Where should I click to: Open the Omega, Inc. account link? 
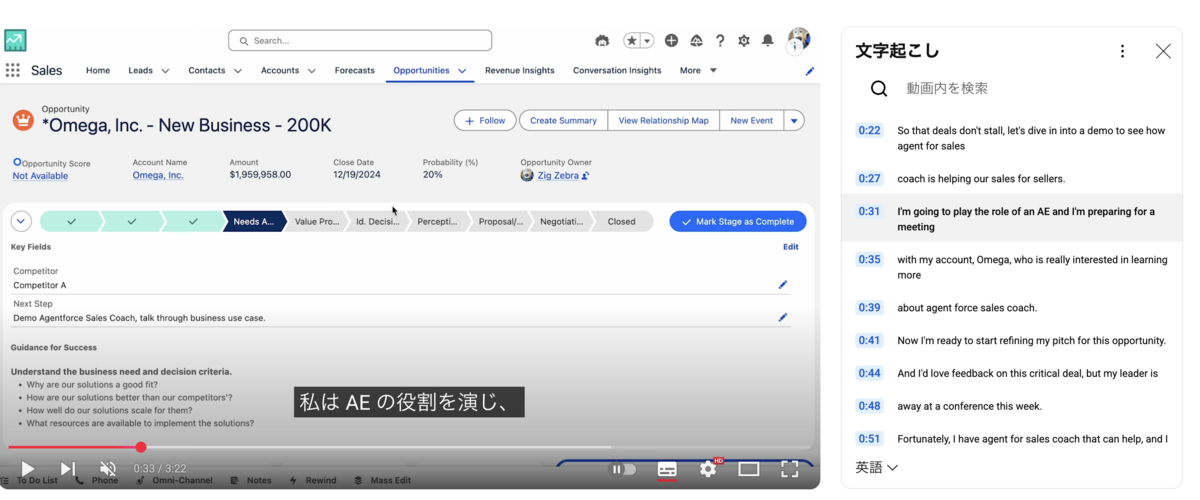158,175
